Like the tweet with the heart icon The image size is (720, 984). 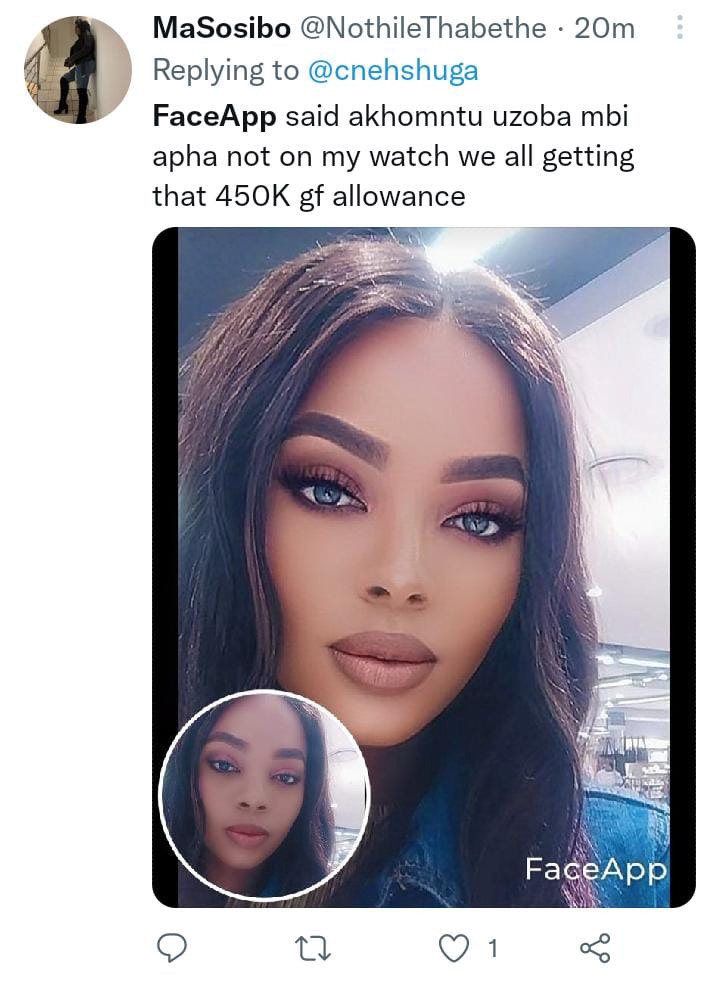point(453,949)
